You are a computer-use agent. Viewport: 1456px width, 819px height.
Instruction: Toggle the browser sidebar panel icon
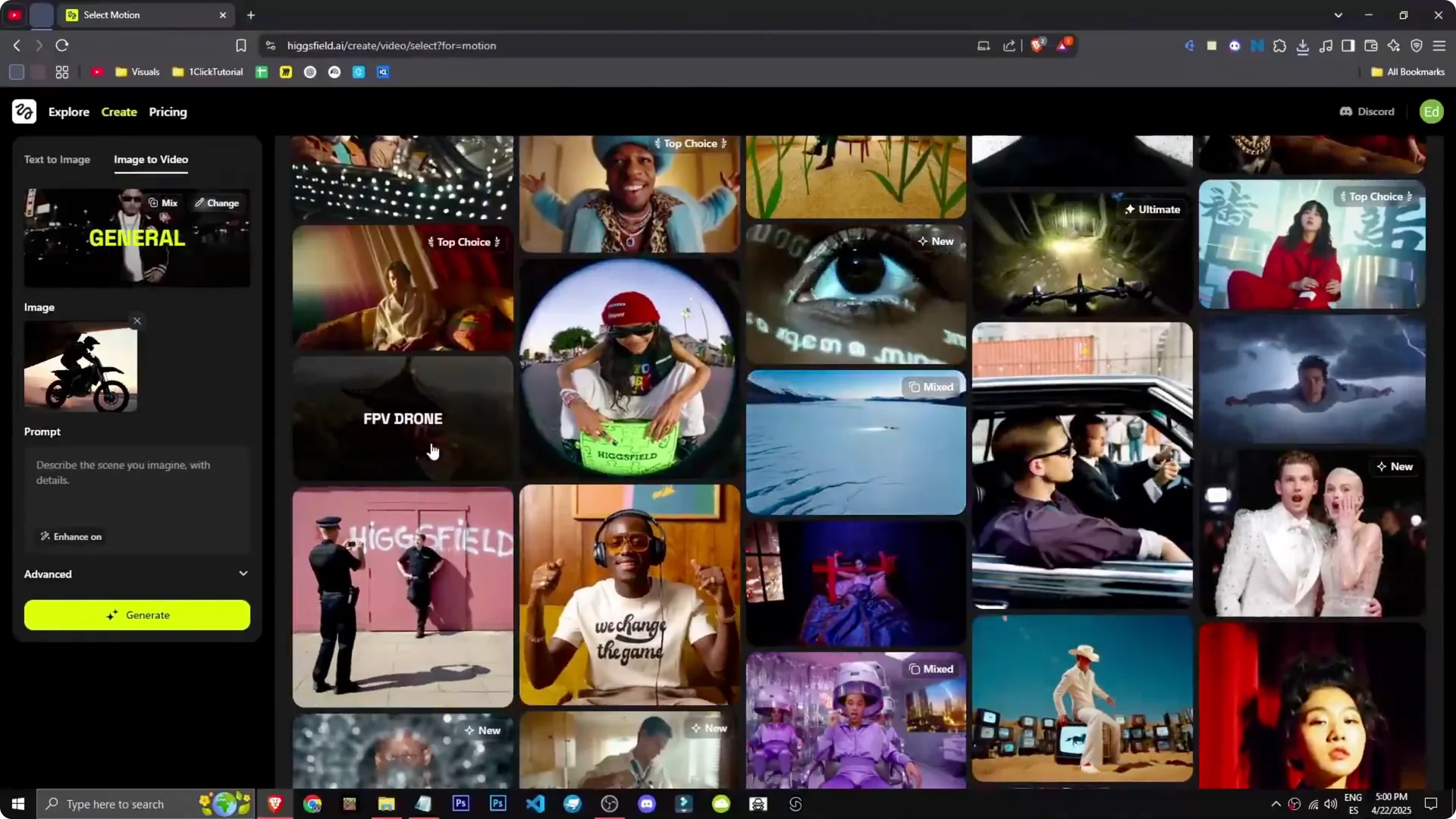point(1348,45)
